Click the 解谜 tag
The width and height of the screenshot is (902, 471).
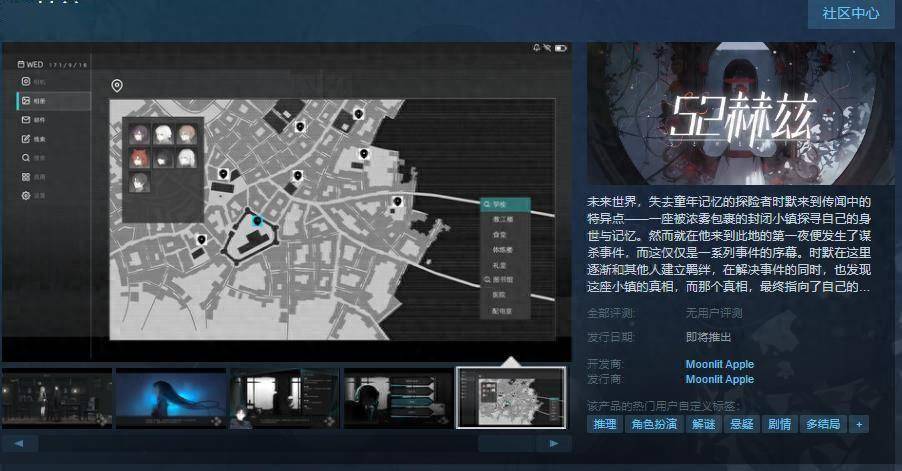pyautogui.click(x=704, y=424)
